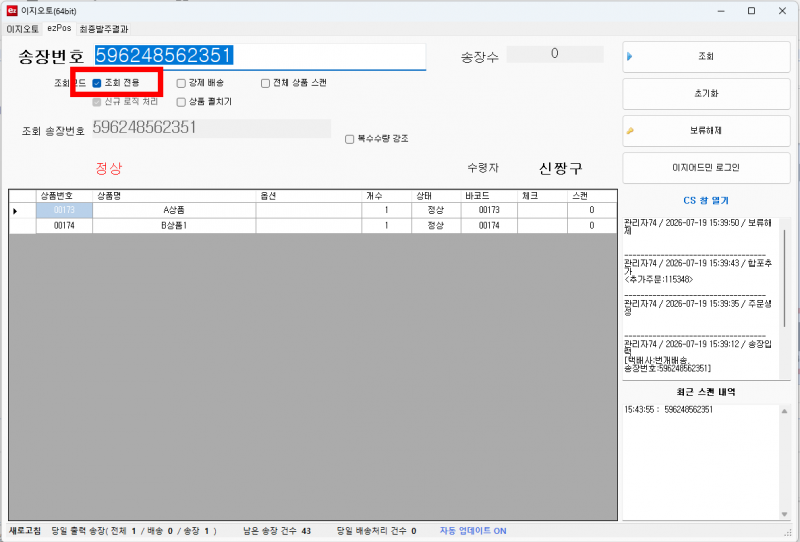Check 전체 상품 스캔 option

(265, 83)
